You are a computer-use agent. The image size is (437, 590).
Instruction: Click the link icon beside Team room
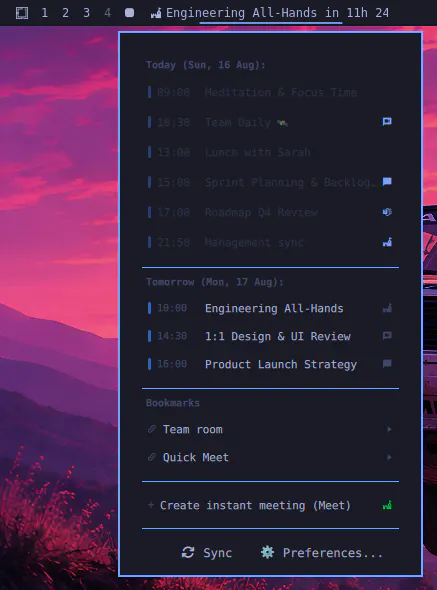pos(152,429)
